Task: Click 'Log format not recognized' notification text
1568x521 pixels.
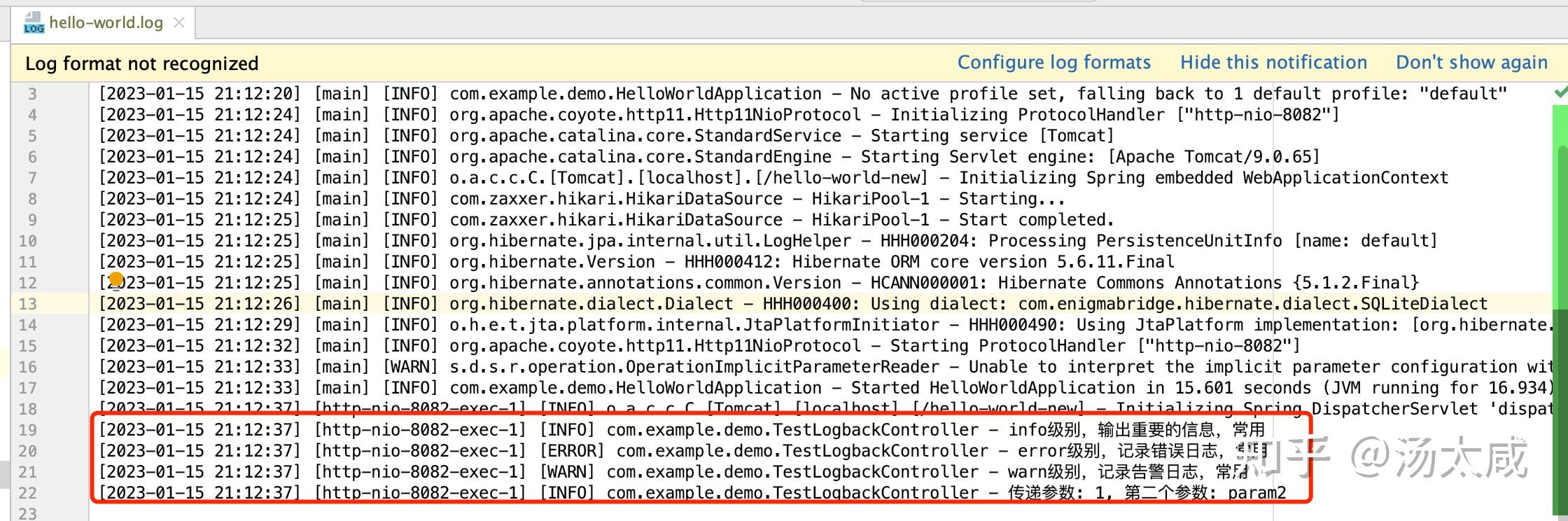Action: [x=142, y=64]
